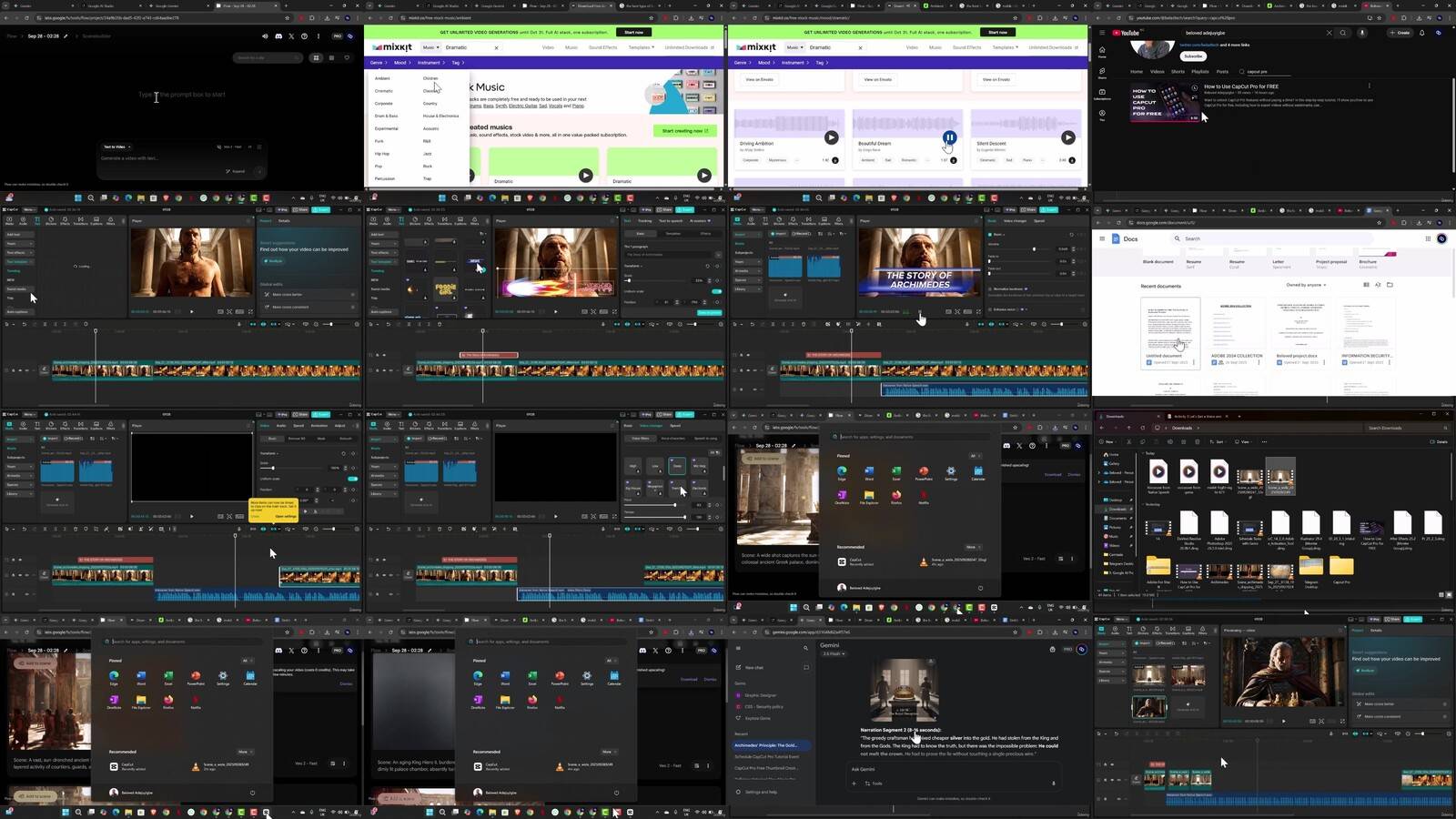Toggle the Enhance voice checkbox in CapCut
This screenshot has height=819, width=1456.
click(991, 309)
